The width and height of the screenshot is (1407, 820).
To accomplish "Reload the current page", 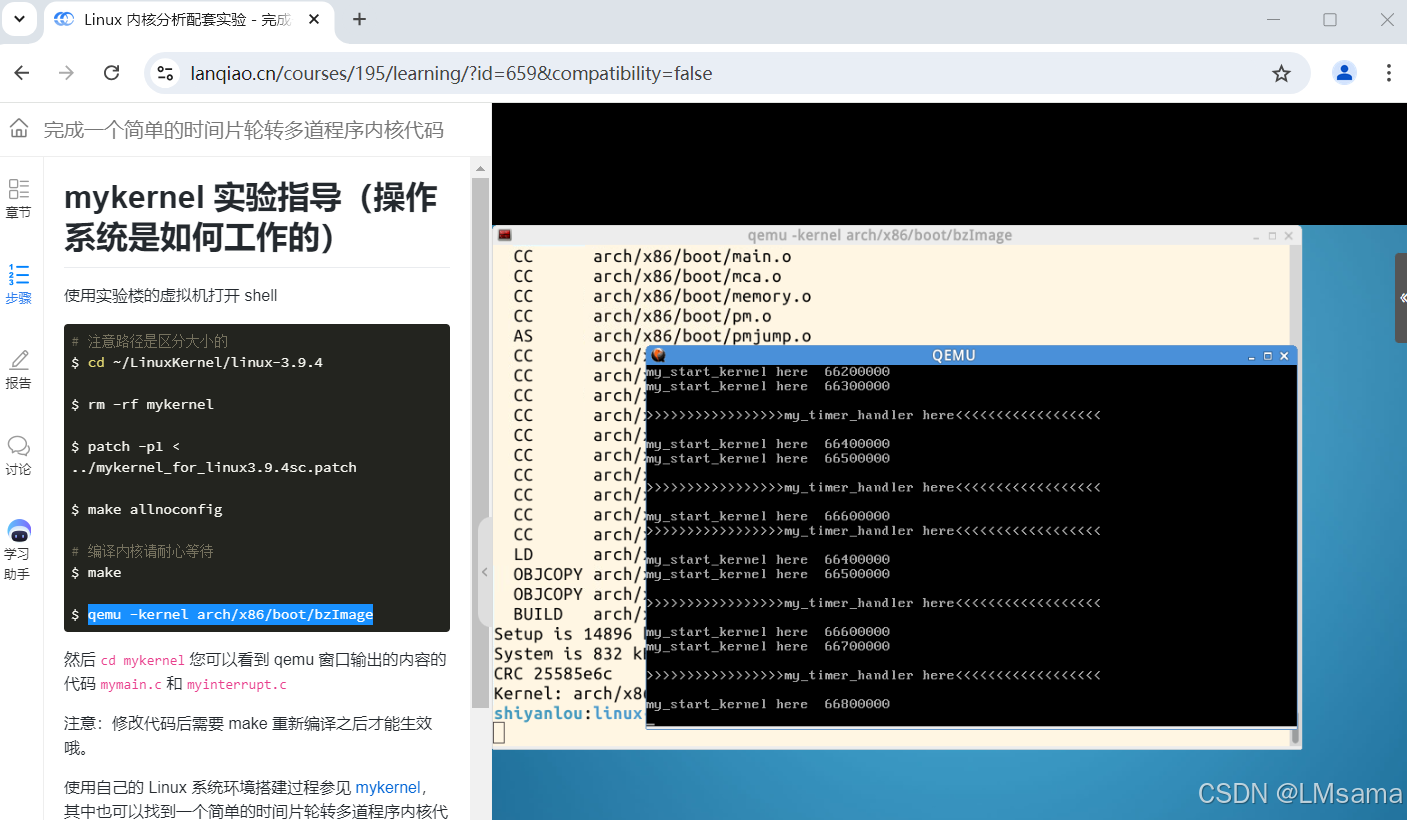I will [x=112, y=73].
